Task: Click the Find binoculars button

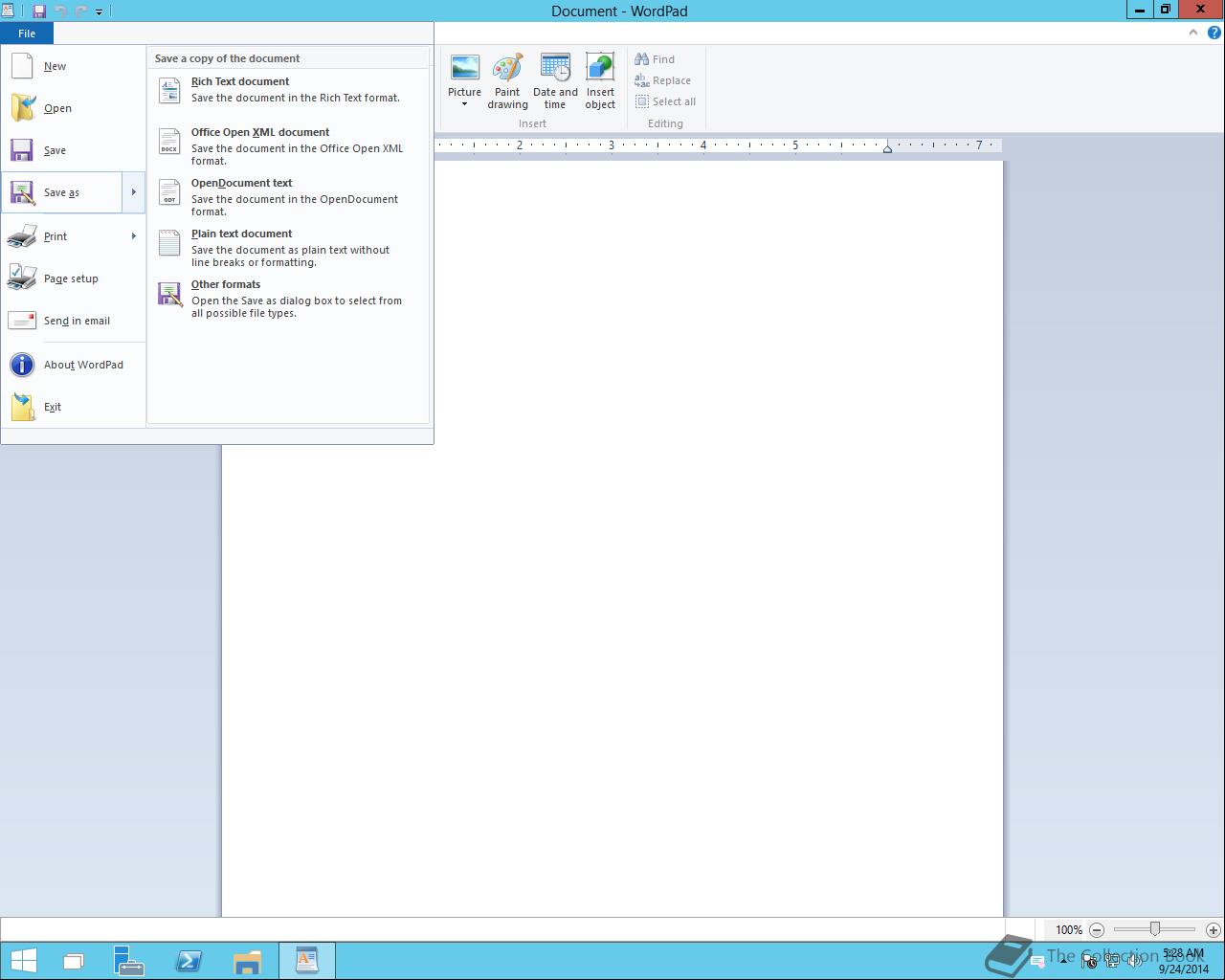Action: pos(655,59)
